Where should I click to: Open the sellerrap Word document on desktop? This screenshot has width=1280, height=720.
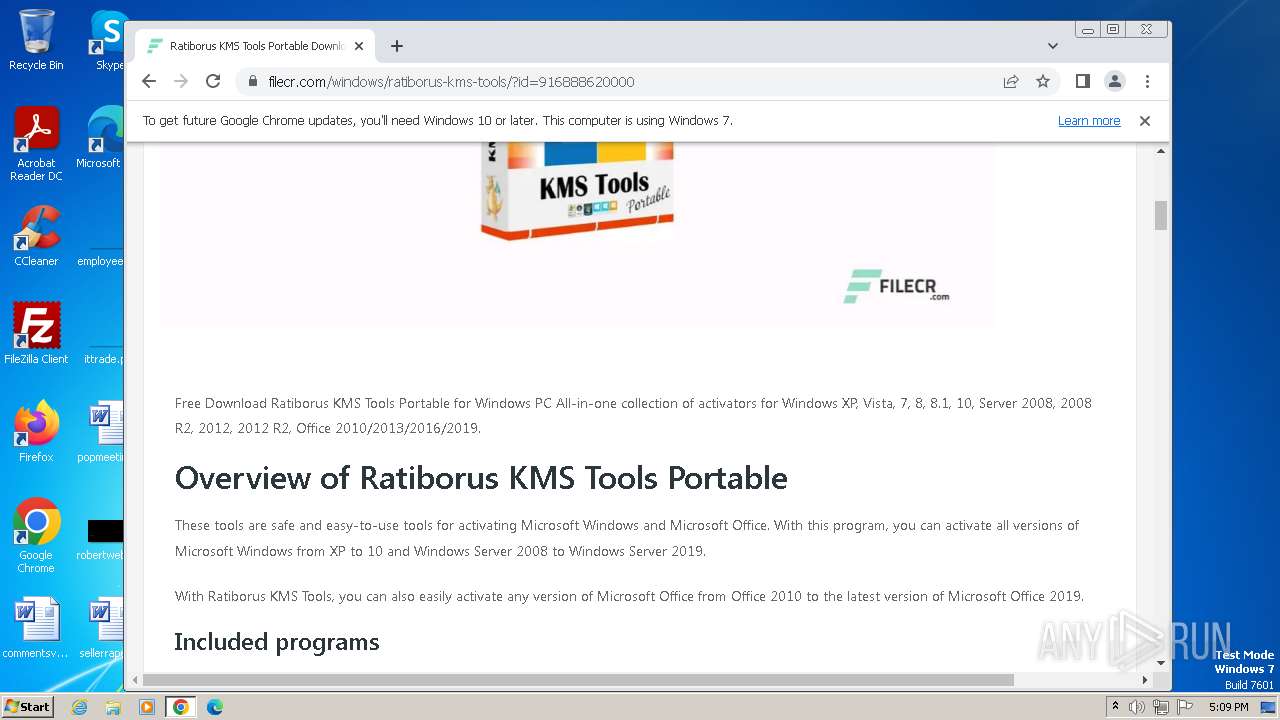100,628
